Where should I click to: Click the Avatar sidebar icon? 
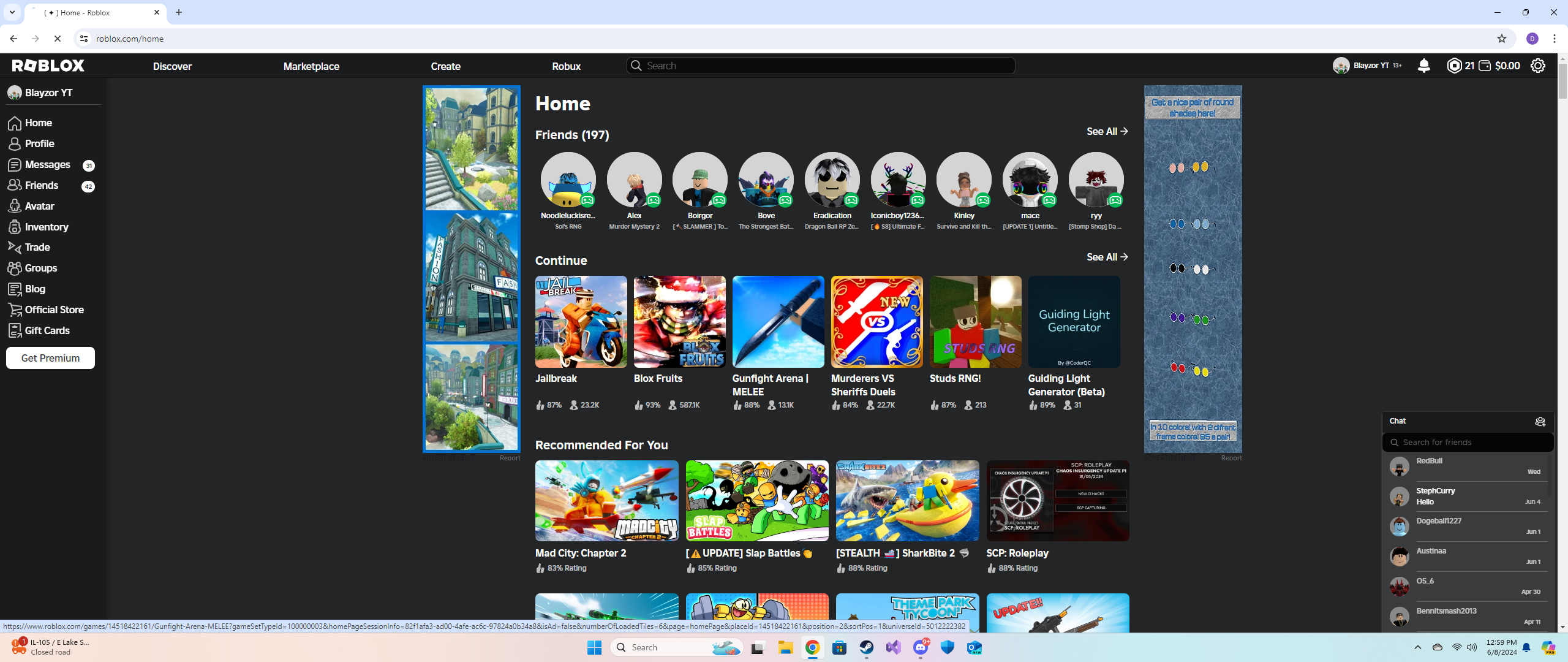[x=15, y=207]
